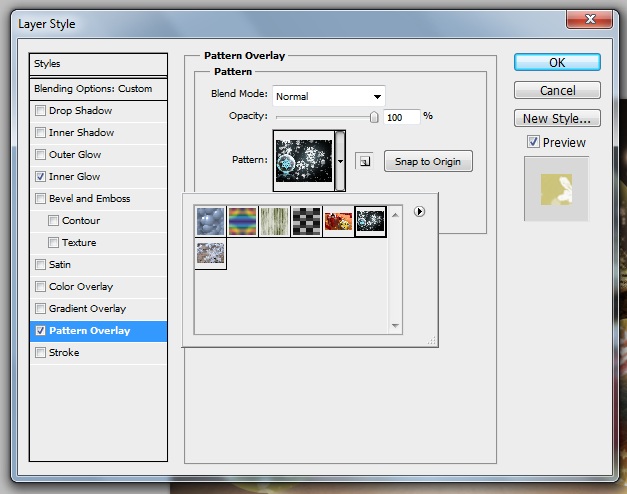The height and width of the screenshot is (494, 627).
Task: Toggle the Preview checkbox
Action: 533,142
